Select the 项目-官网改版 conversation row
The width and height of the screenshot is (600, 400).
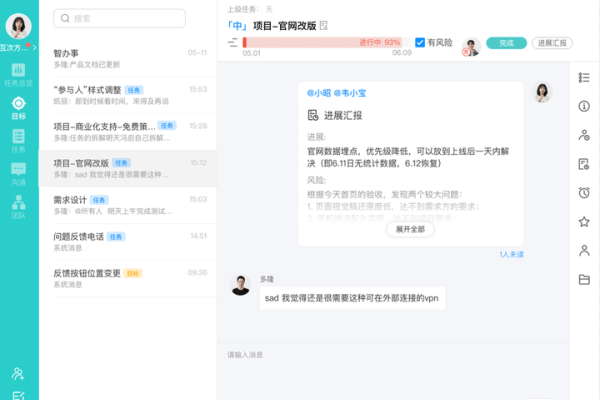pos(130,168)
